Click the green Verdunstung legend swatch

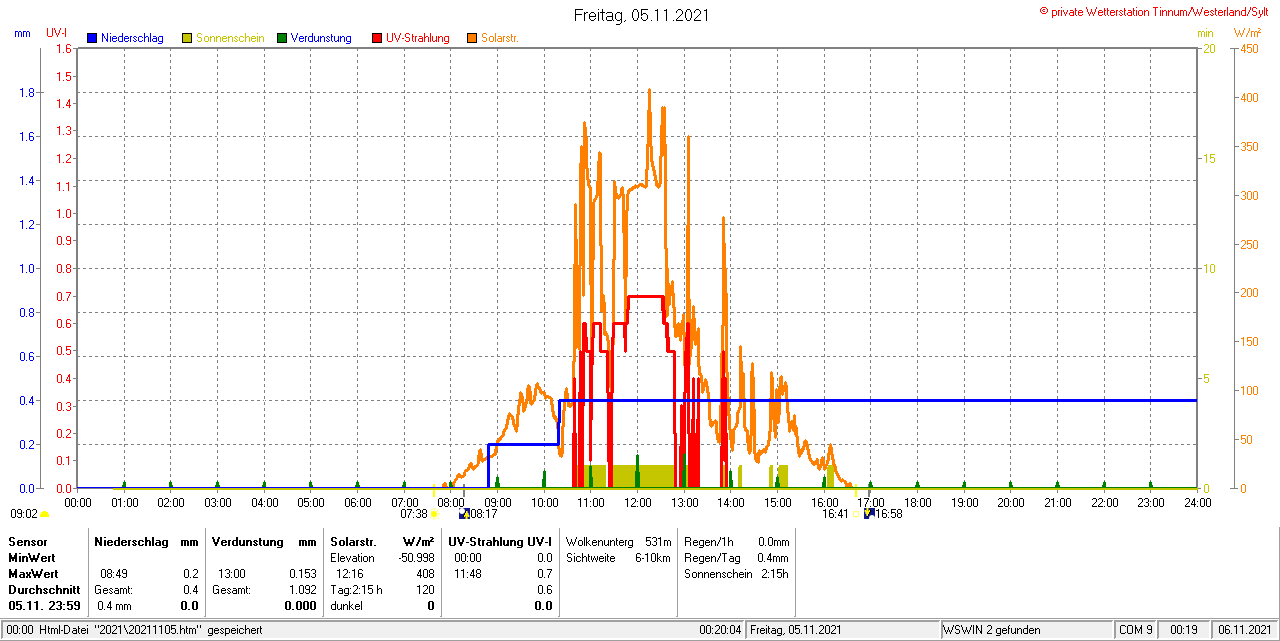point(282,38)
